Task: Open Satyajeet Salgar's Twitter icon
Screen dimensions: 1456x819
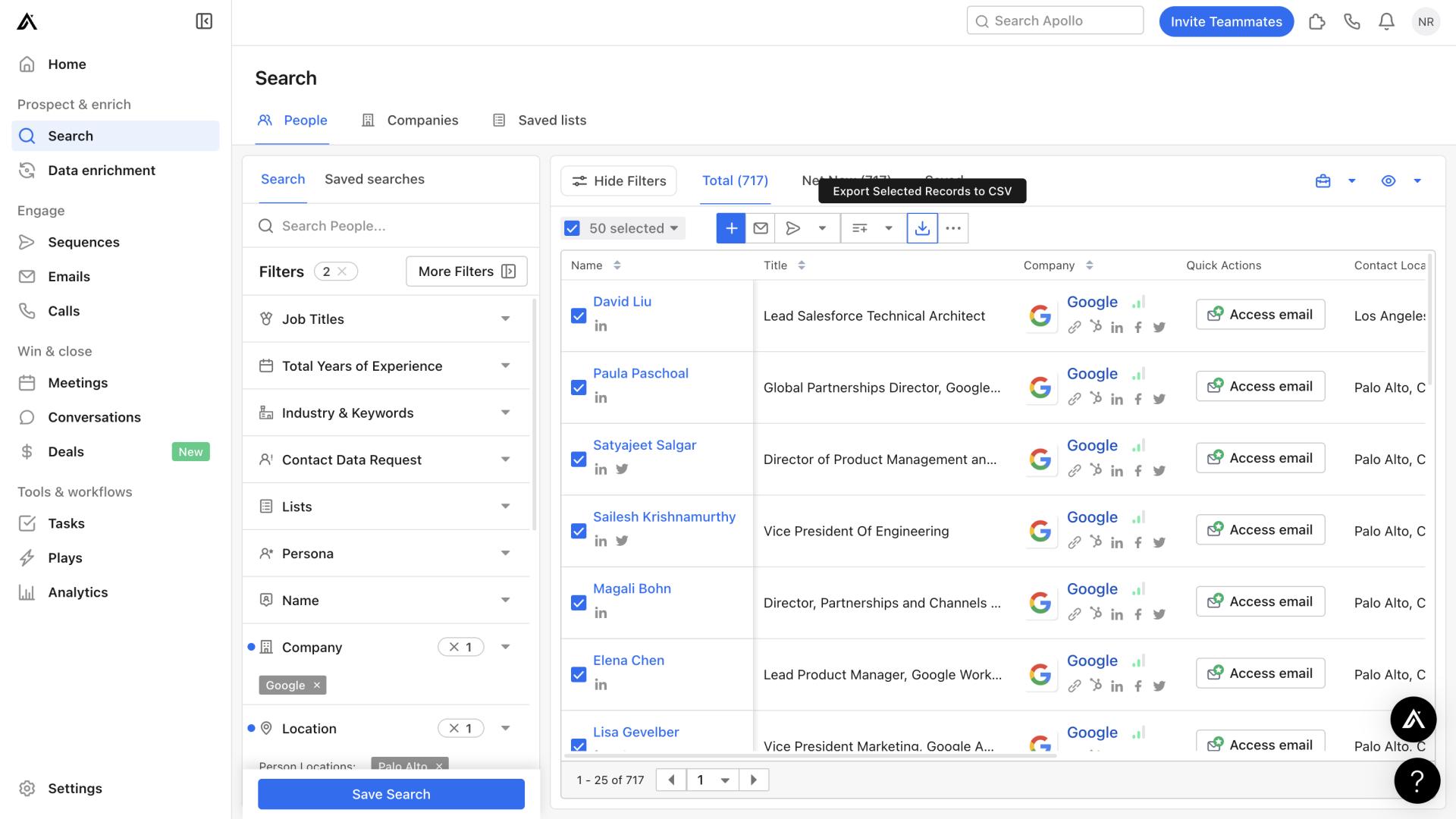Action: coord(622,469)
